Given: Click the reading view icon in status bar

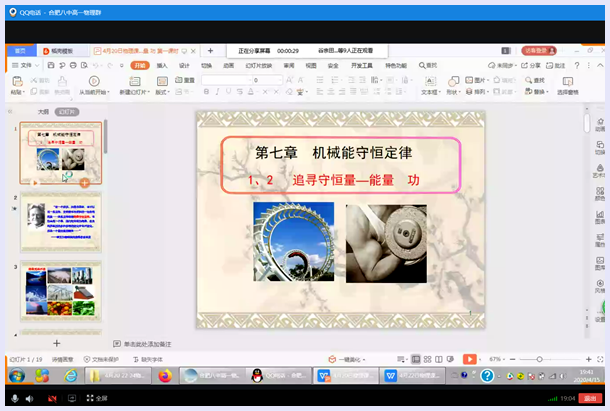Looking at the screenshot, I should coord(438,359).
